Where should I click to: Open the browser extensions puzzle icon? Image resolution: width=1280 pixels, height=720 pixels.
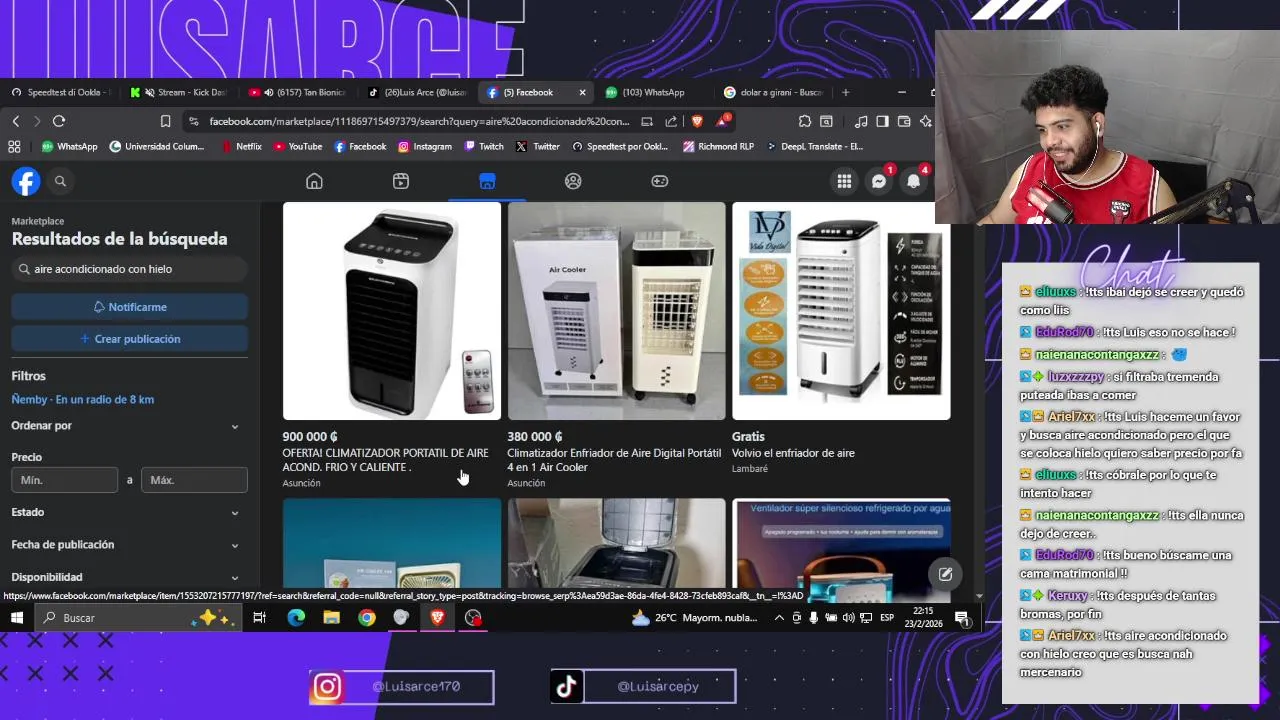(805, 121)
